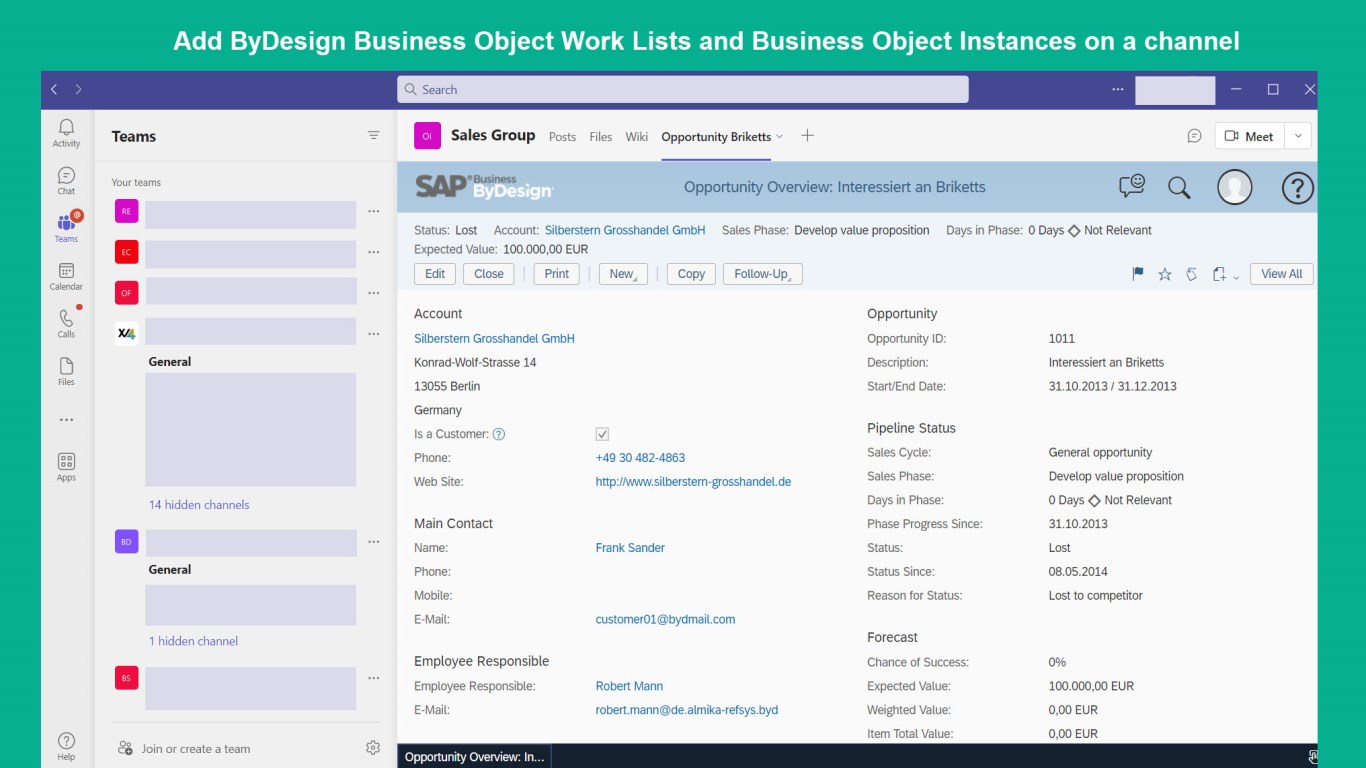
Task: Open SAP ByDesign search magnifier
Action: (1179, 187)
